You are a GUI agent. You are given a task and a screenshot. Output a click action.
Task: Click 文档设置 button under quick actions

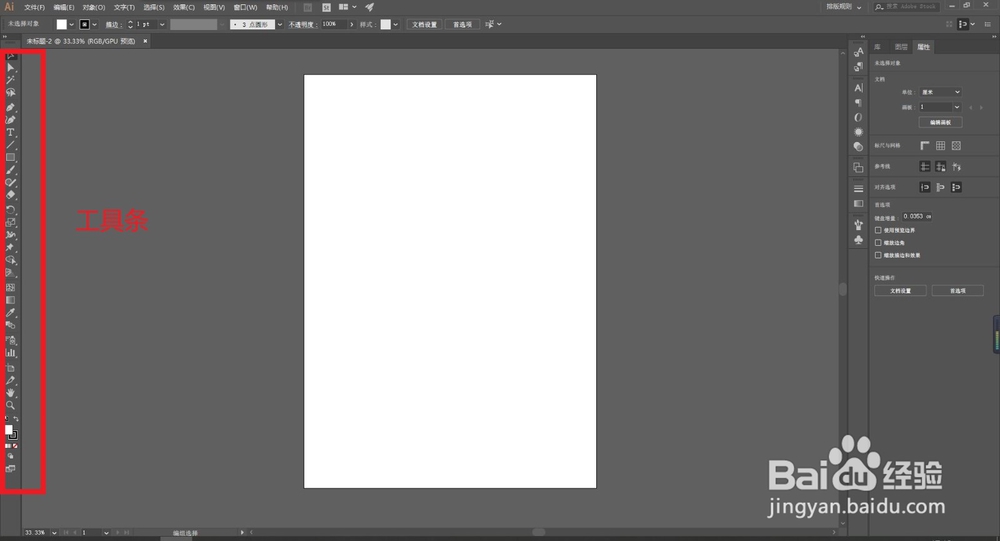901,291
